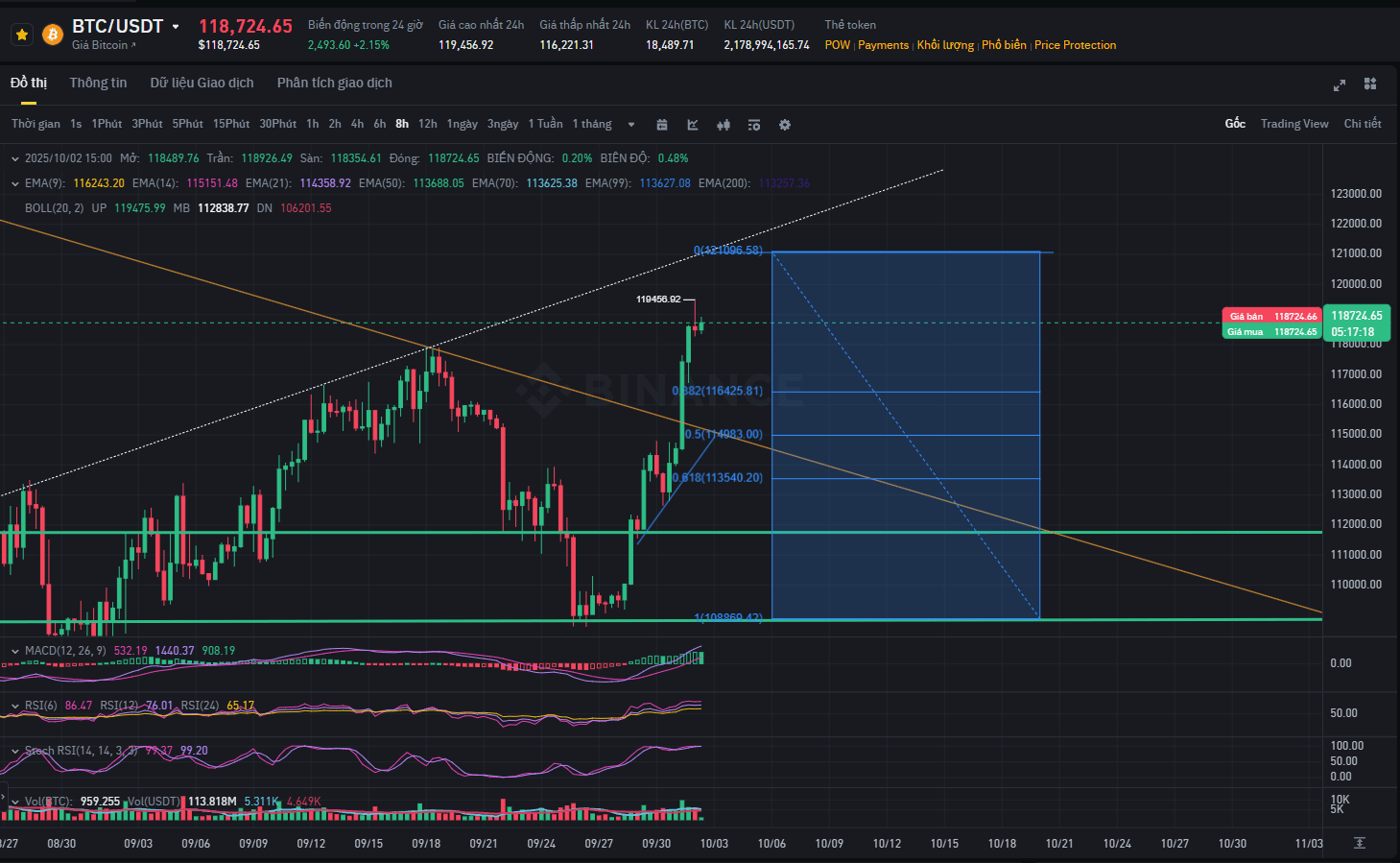Select the 5Phút timeframe
1400x863 pixels.
188,124
